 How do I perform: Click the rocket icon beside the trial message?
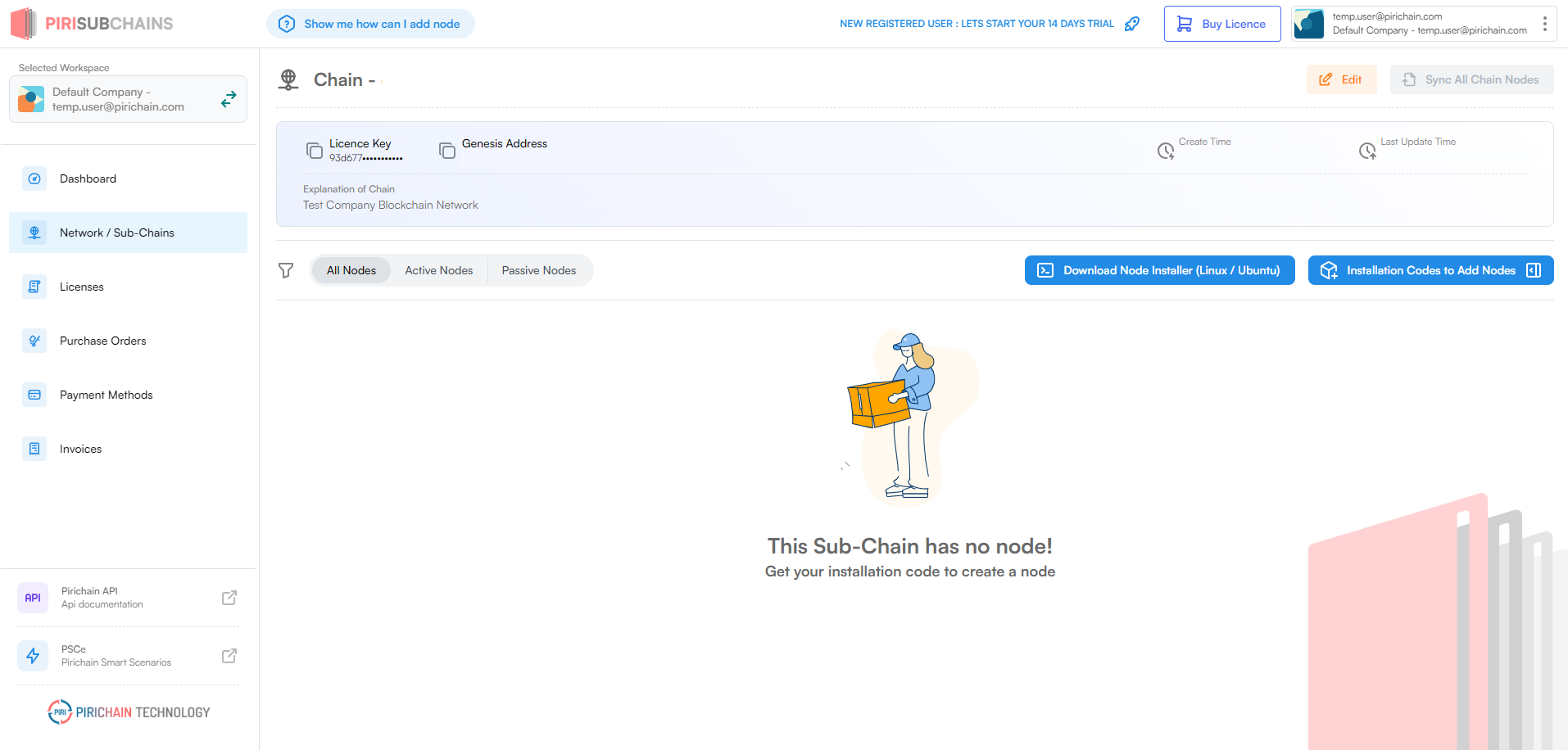[x=1132, y=24]
